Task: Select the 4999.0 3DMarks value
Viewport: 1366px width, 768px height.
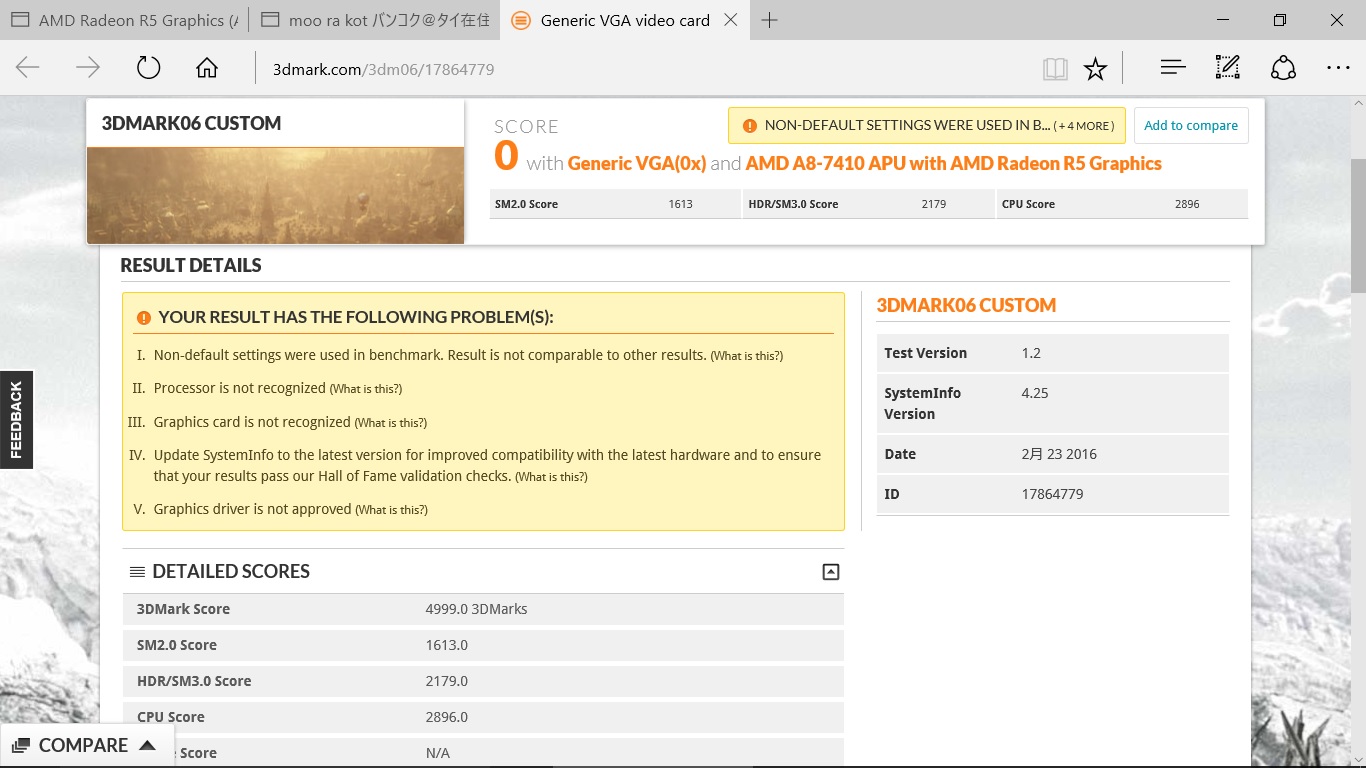Action: coord(476,609)
